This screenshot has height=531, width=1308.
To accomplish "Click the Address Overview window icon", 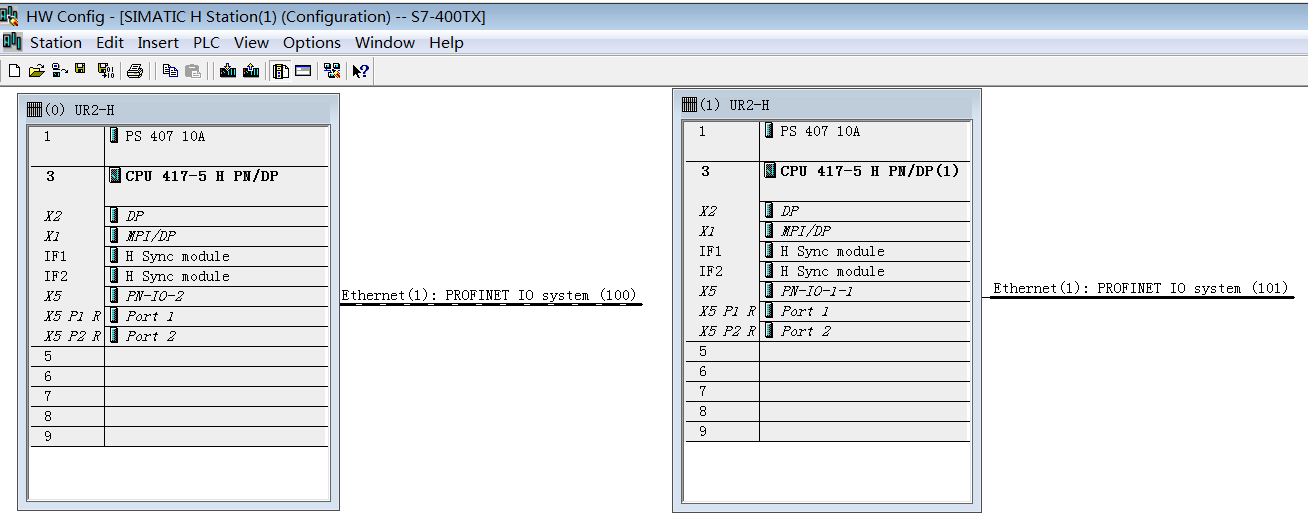I will pyautogui.click(x=303, y=71).
